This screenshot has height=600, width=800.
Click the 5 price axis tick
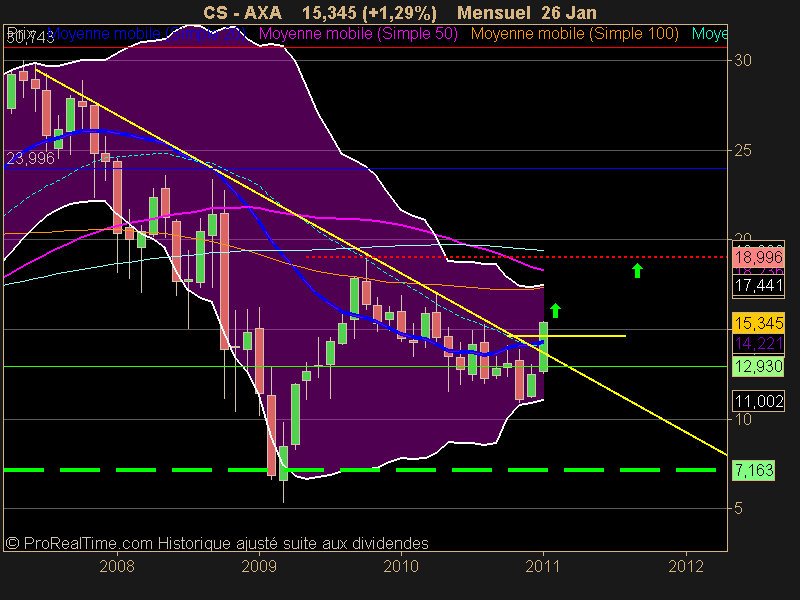pos(738,509)
